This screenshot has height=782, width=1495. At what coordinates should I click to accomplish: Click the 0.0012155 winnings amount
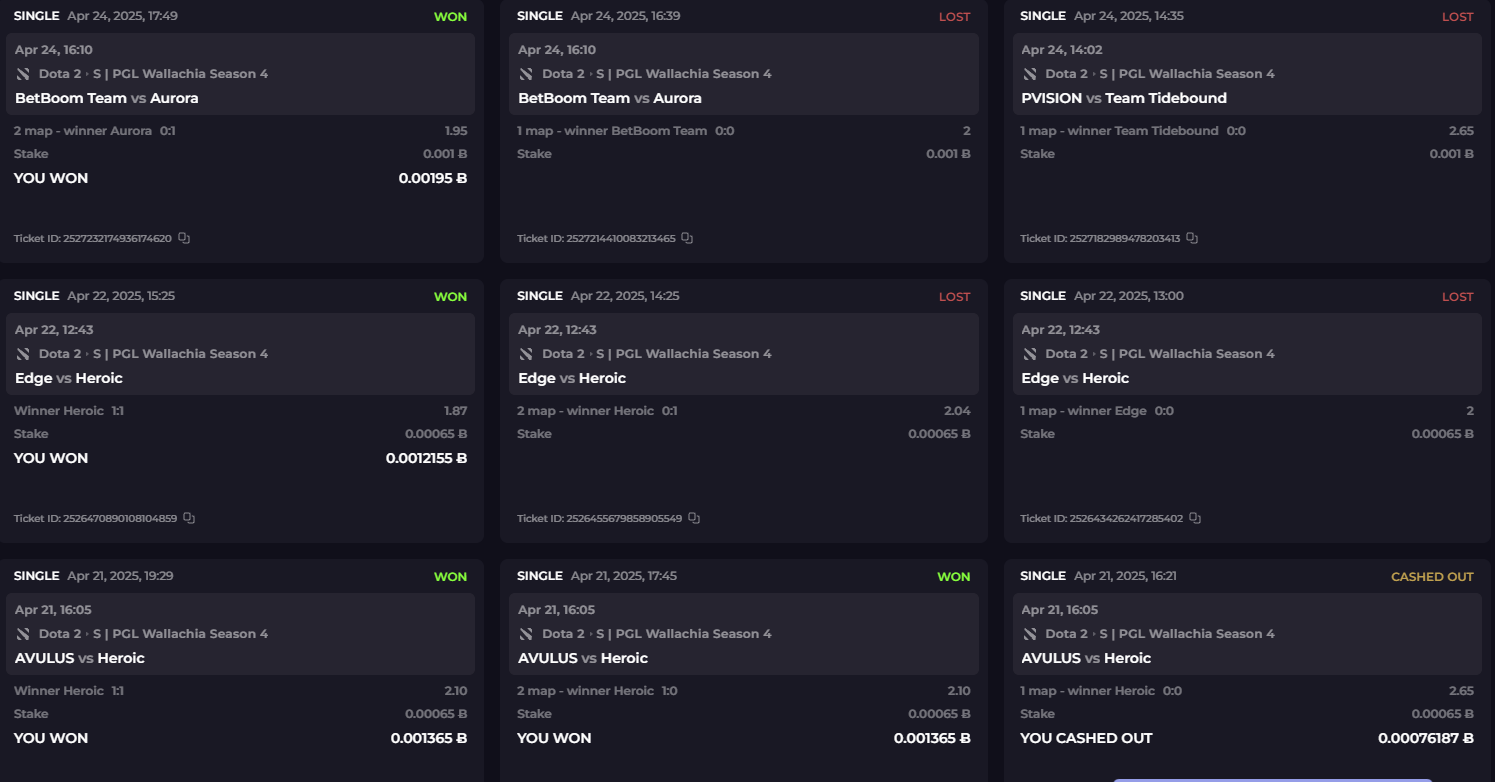pos(426,458)
